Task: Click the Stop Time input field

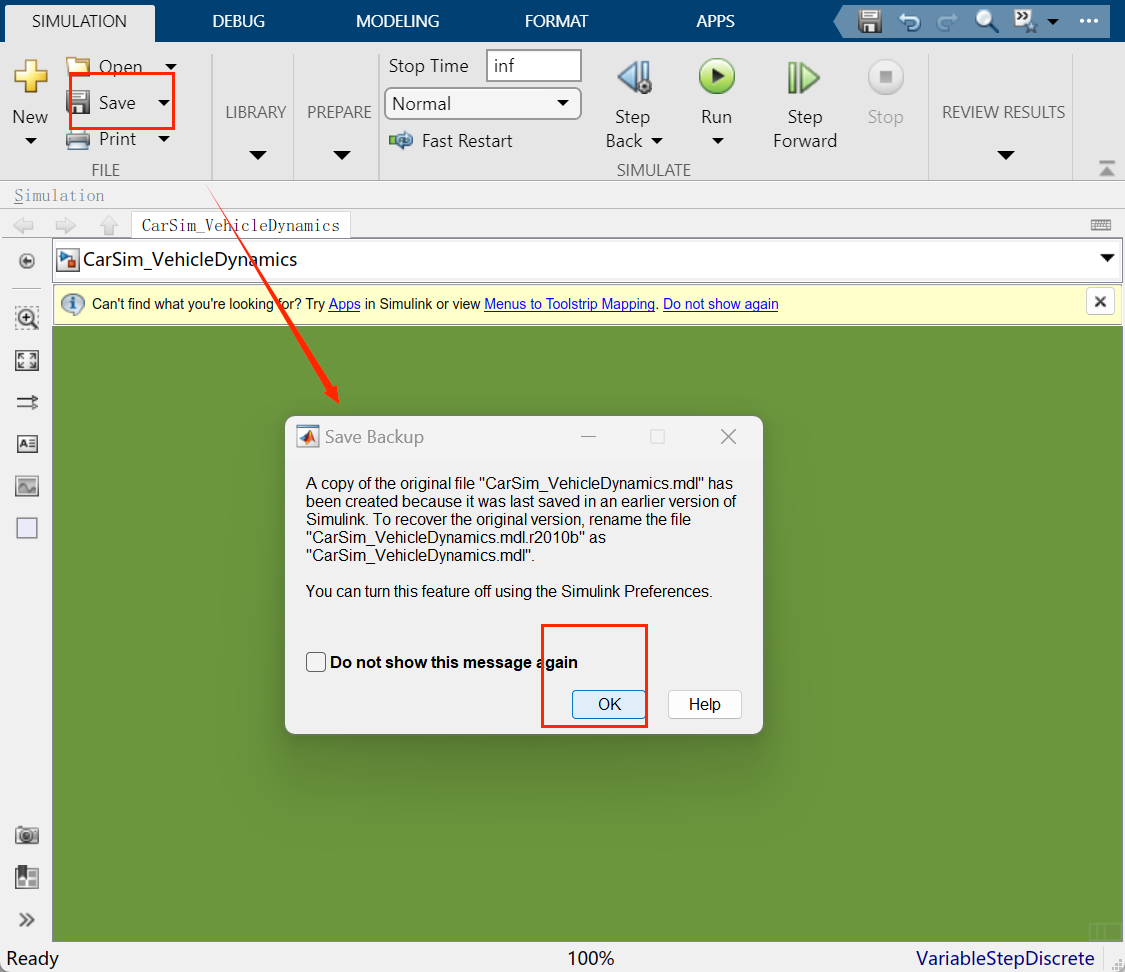Action: [533, 66]
